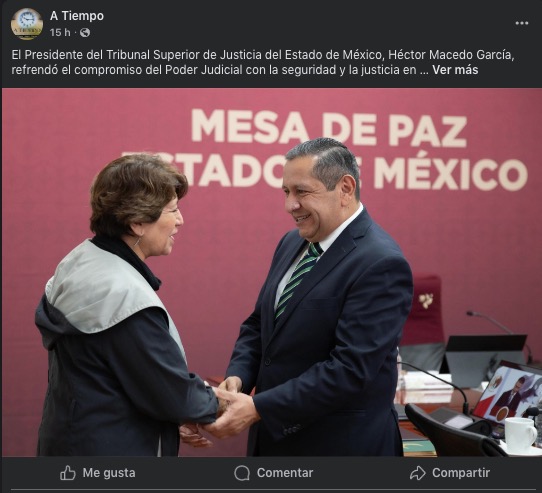542x493 pixels.
Task: Expand post text with Ver más
Action: coord(455,70)
